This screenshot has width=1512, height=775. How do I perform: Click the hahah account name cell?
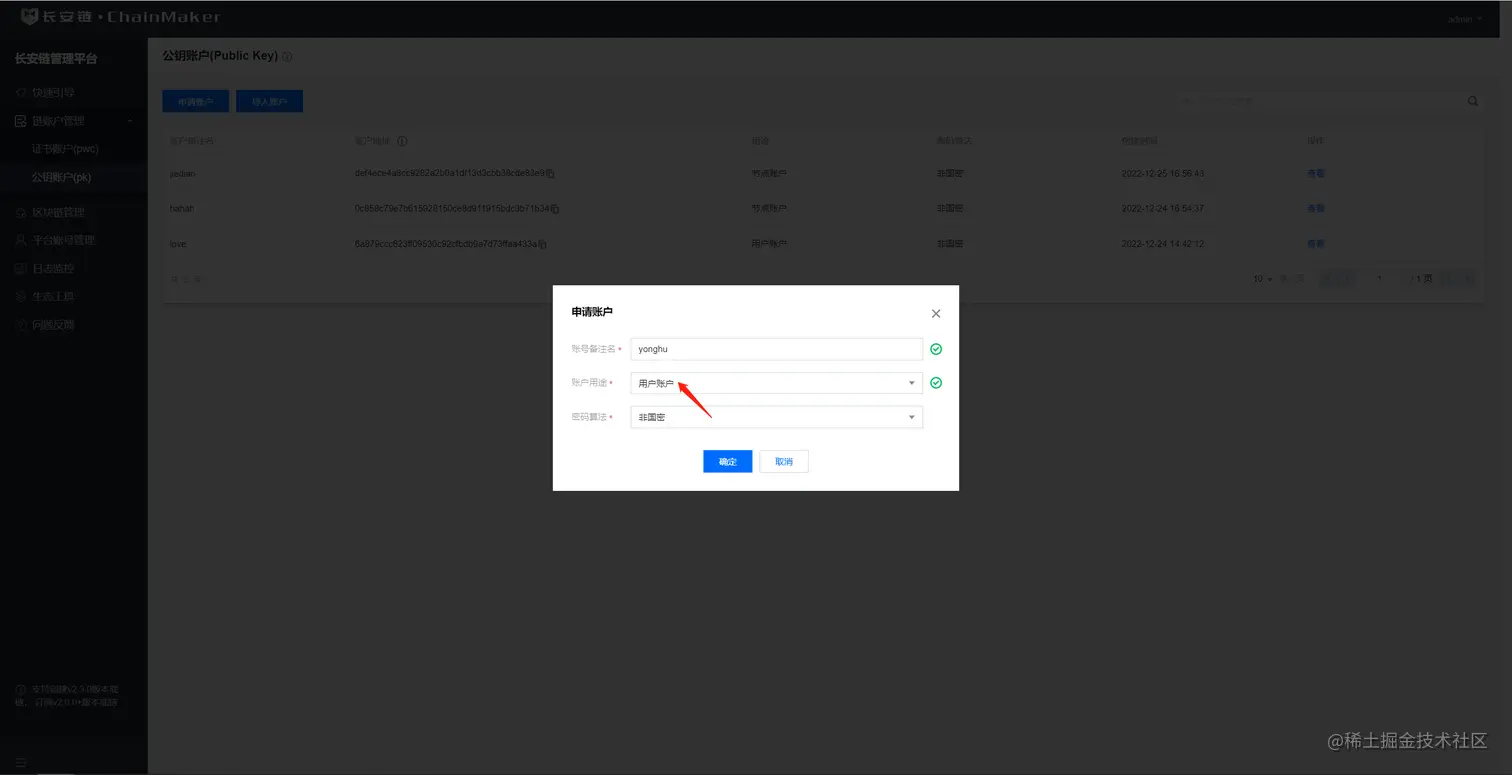182,209
